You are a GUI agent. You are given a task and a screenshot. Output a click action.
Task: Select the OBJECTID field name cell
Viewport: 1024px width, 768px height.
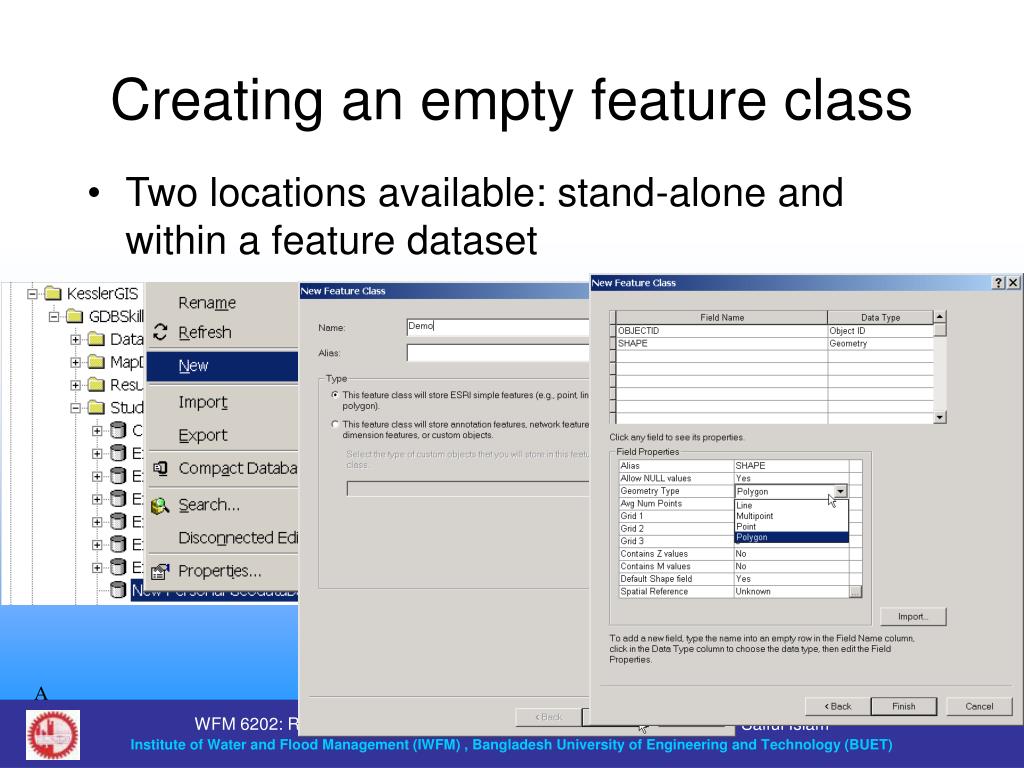[x=722, y=330]
